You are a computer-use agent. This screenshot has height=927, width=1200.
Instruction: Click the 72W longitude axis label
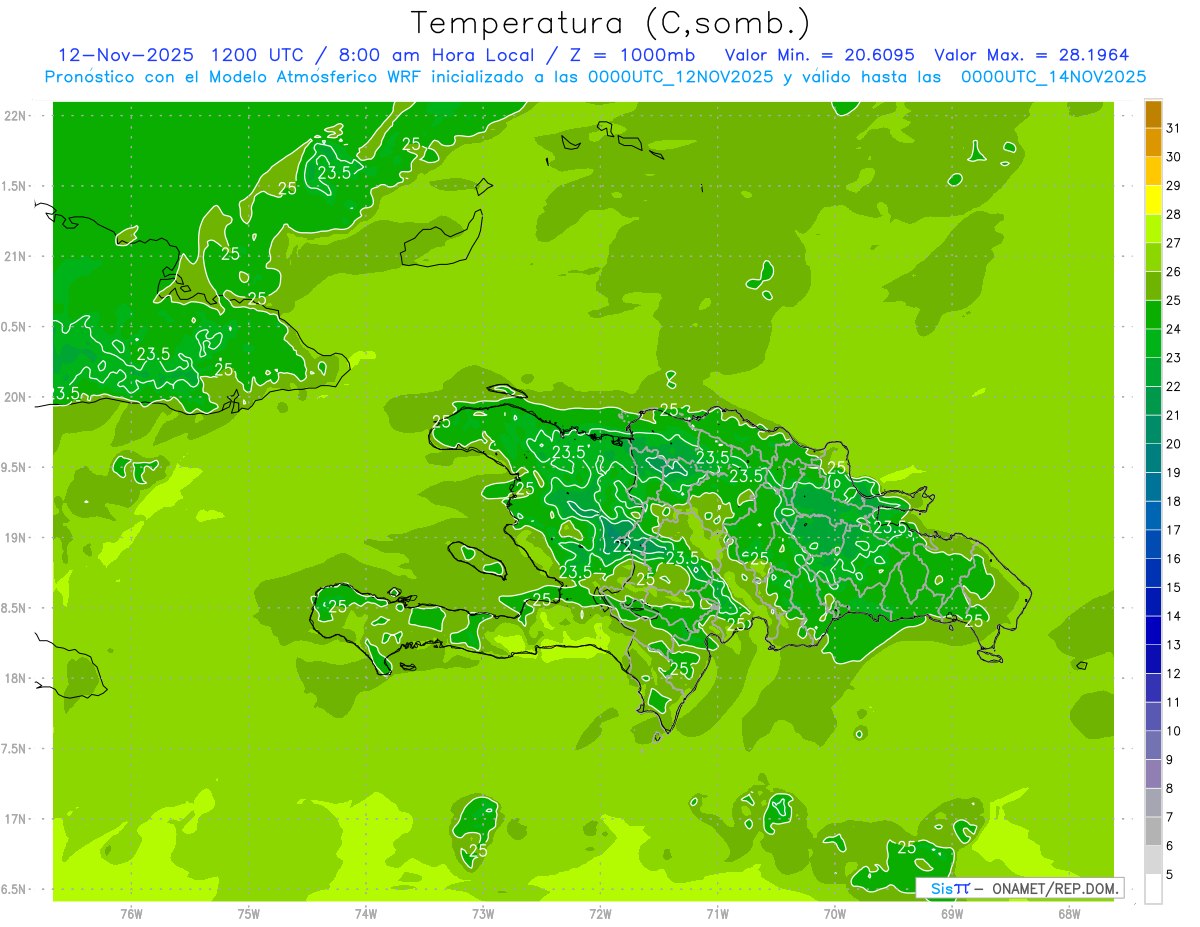[600, 914]
